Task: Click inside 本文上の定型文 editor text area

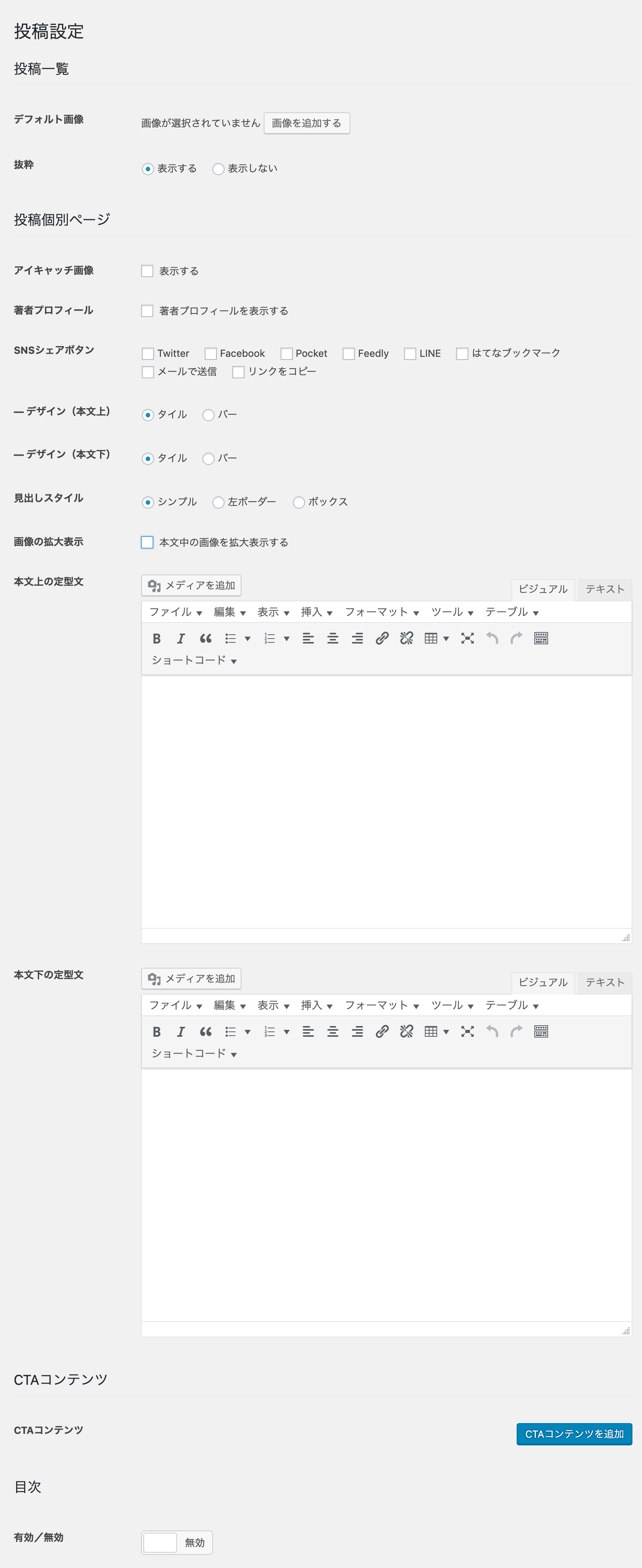Action: pos(386,801)
